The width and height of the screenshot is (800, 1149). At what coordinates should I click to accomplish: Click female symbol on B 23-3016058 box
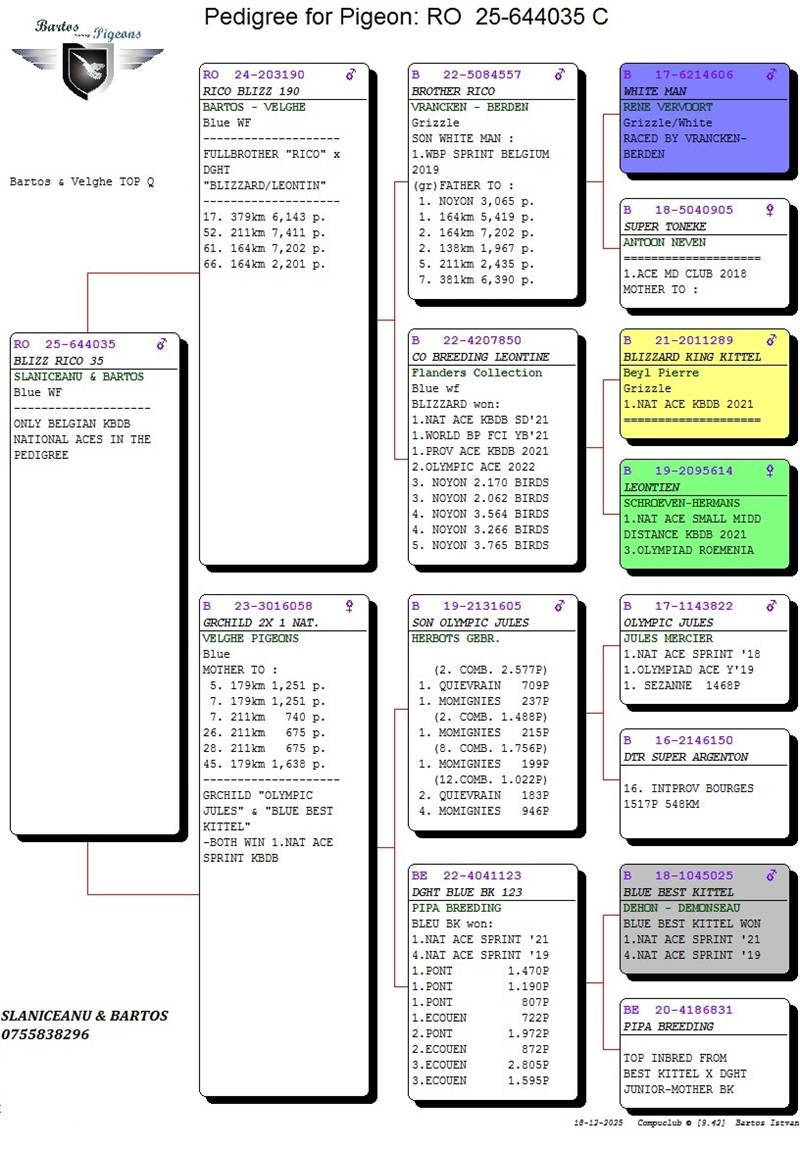click(x=350, y=606)
